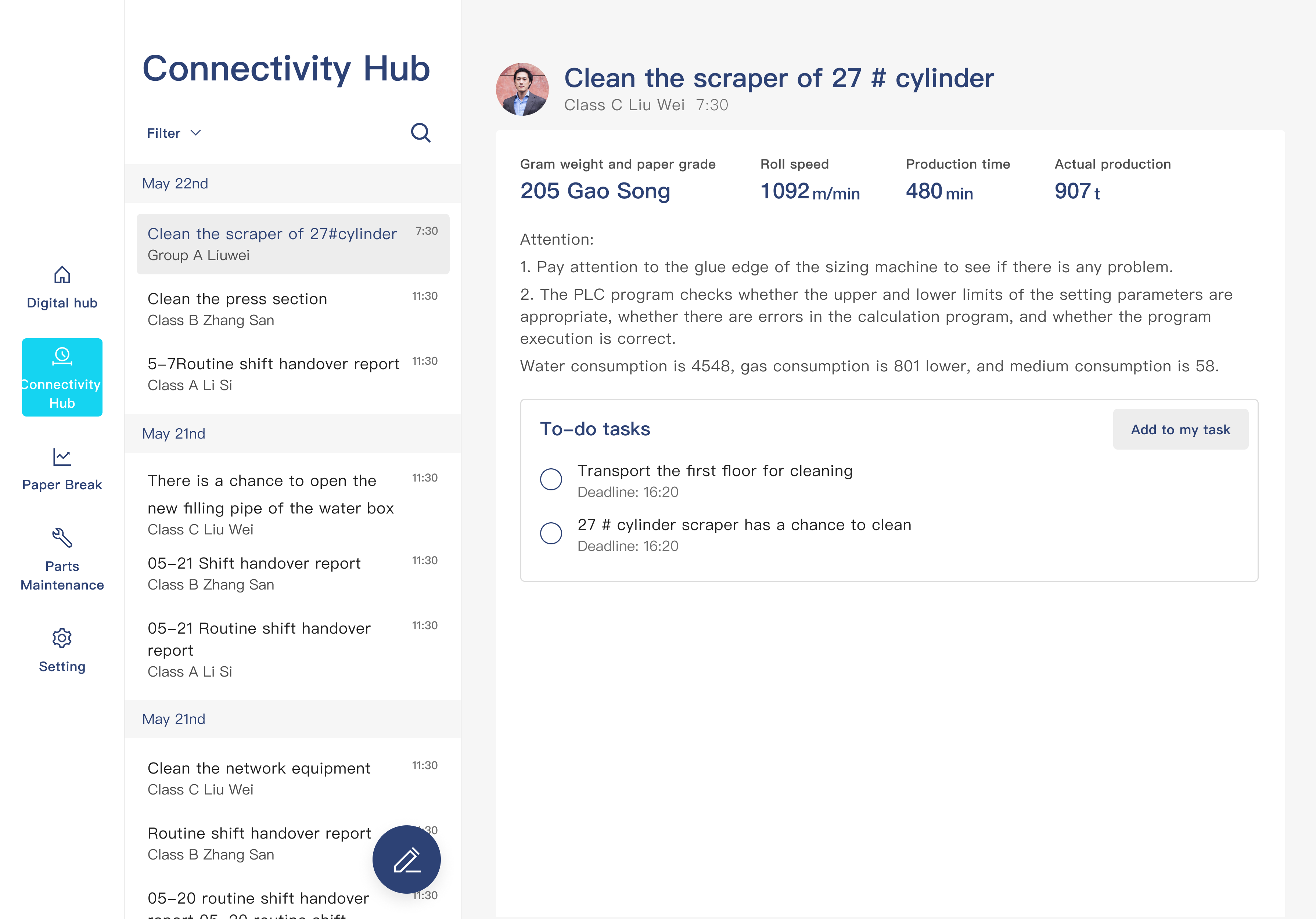Open Paper Break chart icon
The width and height of the screenshot is (1316, 919).
(x=62, y=457)
